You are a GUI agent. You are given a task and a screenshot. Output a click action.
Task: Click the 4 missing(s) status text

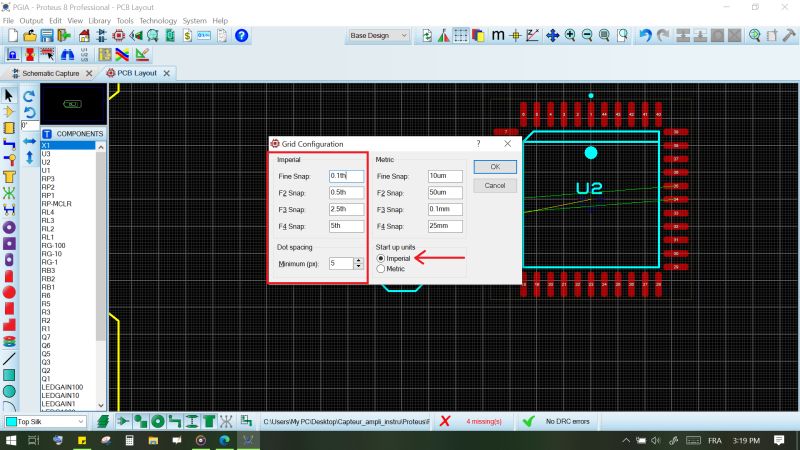click(x=484, y=421)
